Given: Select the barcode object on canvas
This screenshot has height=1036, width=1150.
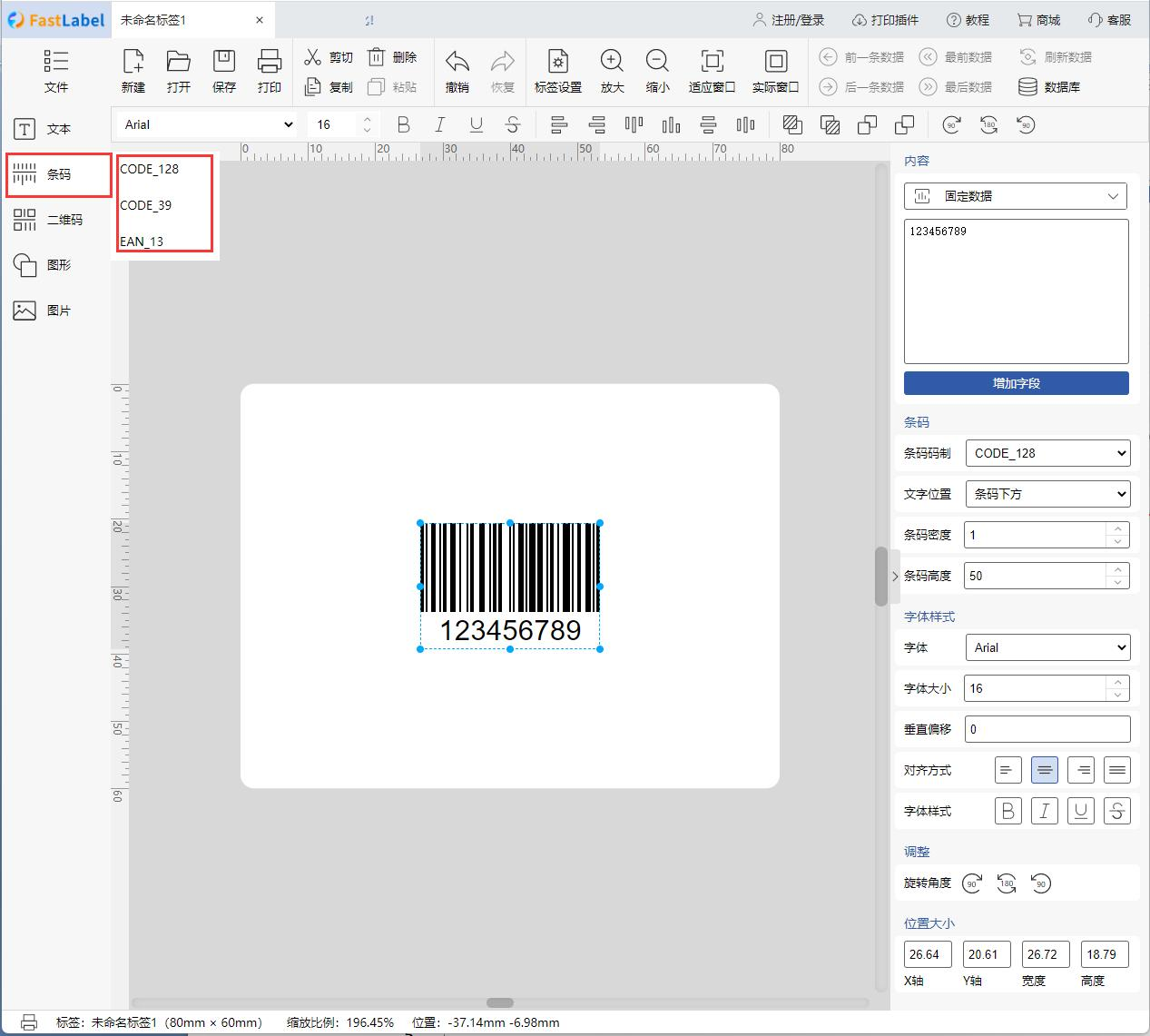Looking at the screenshot, I should 509,586.
